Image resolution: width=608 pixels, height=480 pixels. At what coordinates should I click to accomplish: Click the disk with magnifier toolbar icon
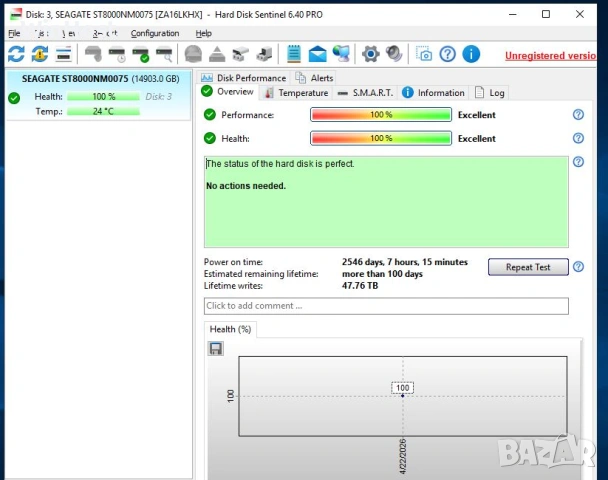pyautogui.click(x=164, y=54)
